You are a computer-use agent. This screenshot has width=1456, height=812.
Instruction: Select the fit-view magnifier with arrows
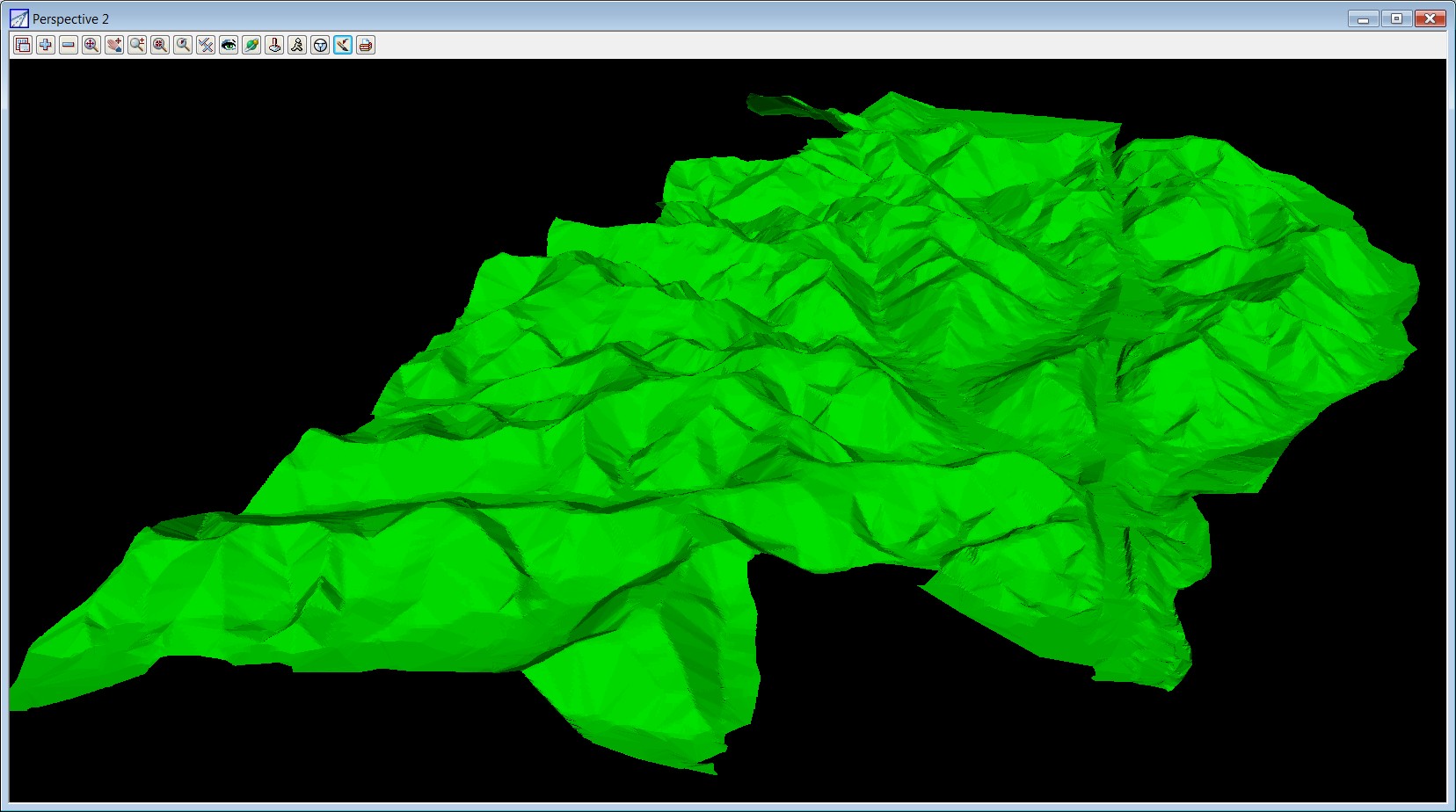(x=91, y=45)
